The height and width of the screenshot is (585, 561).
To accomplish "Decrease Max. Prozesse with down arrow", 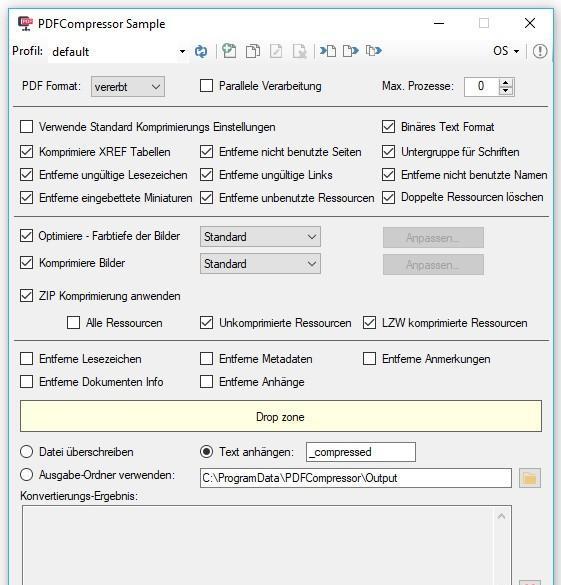I will pyautogui.click(x=506, y=91).
